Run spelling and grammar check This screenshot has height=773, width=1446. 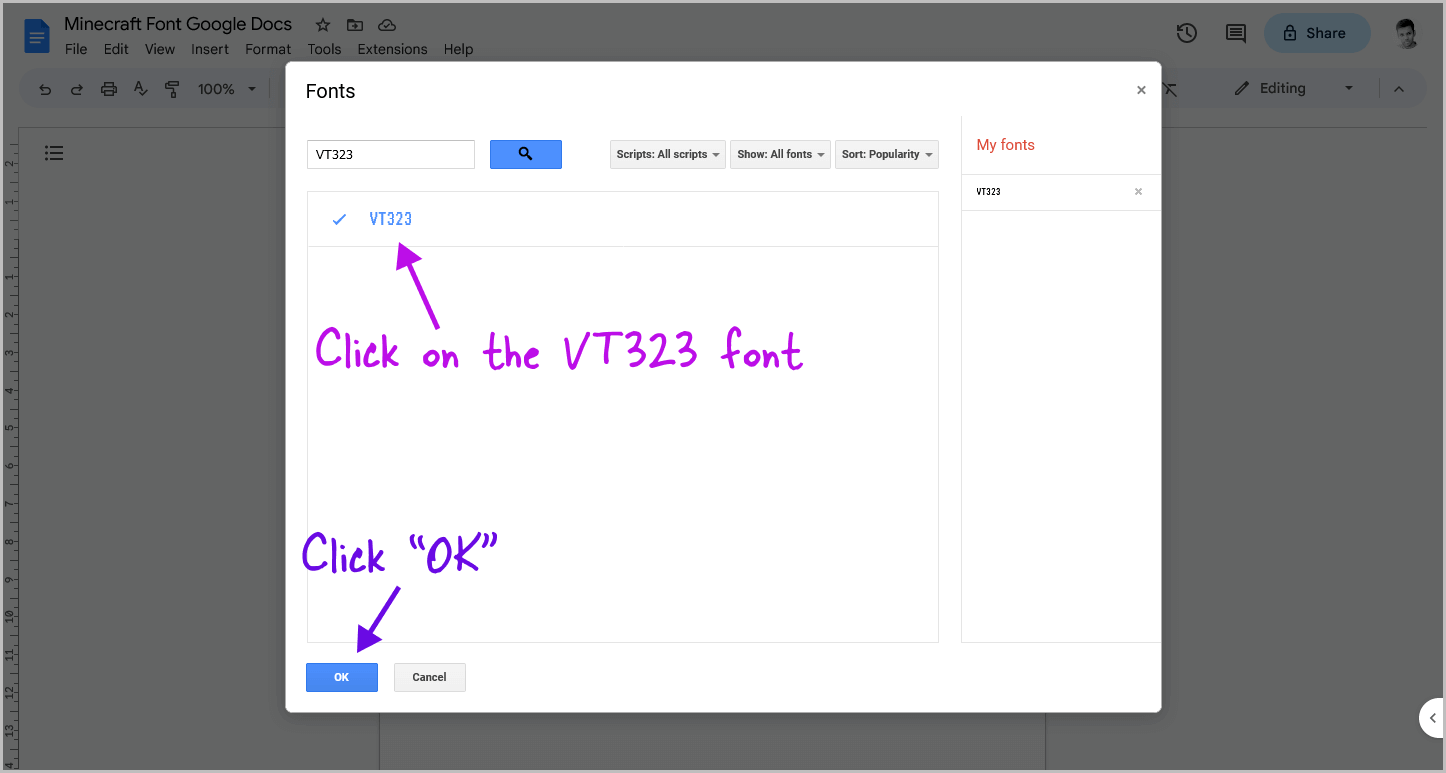point(141,89)
